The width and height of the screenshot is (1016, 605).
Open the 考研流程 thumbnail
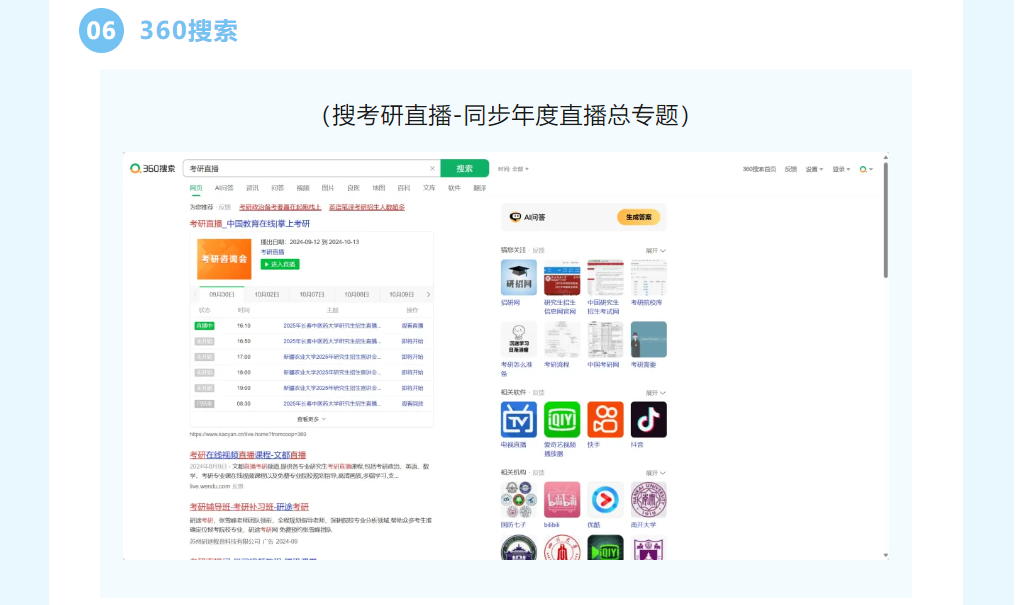pos(562,339)
